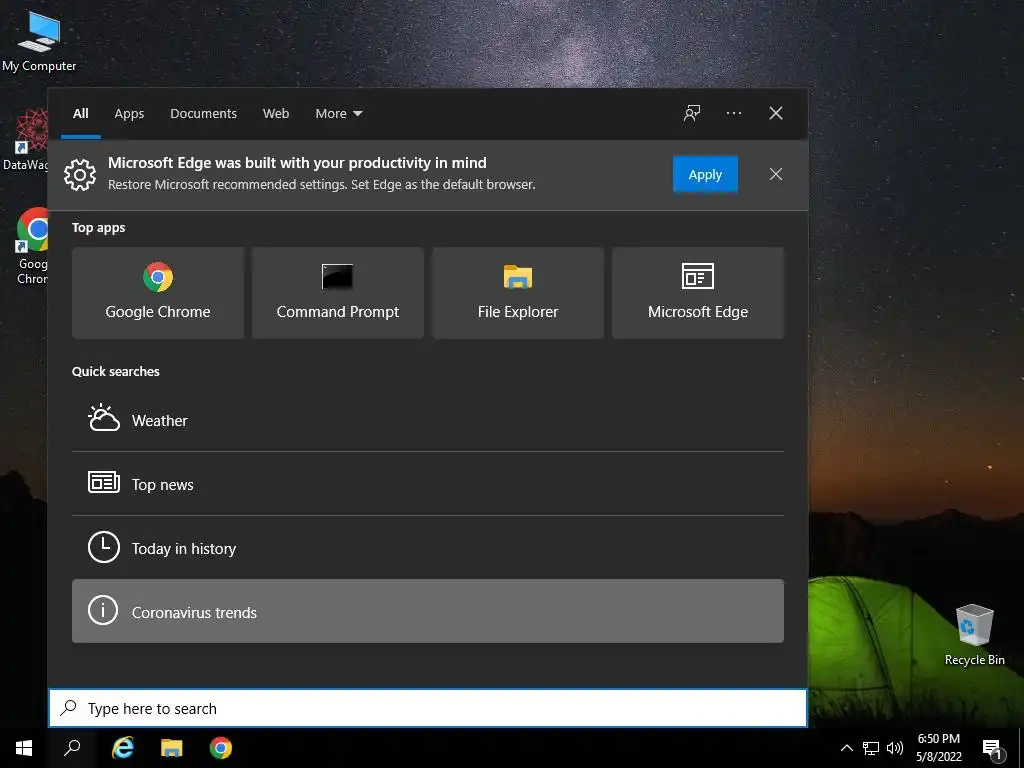
Task: Select the My Computer desktop icon
Action: (39, 40)
